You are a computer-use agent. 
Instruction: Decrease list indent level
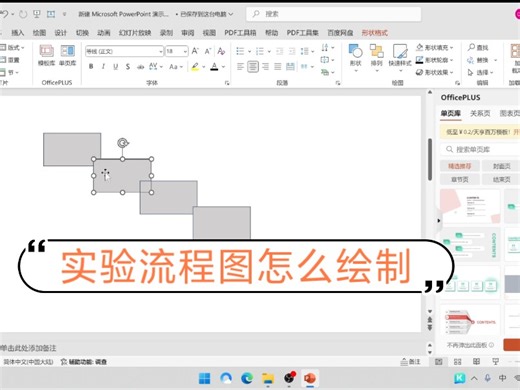pyautogui.click(x=279, y=51)
